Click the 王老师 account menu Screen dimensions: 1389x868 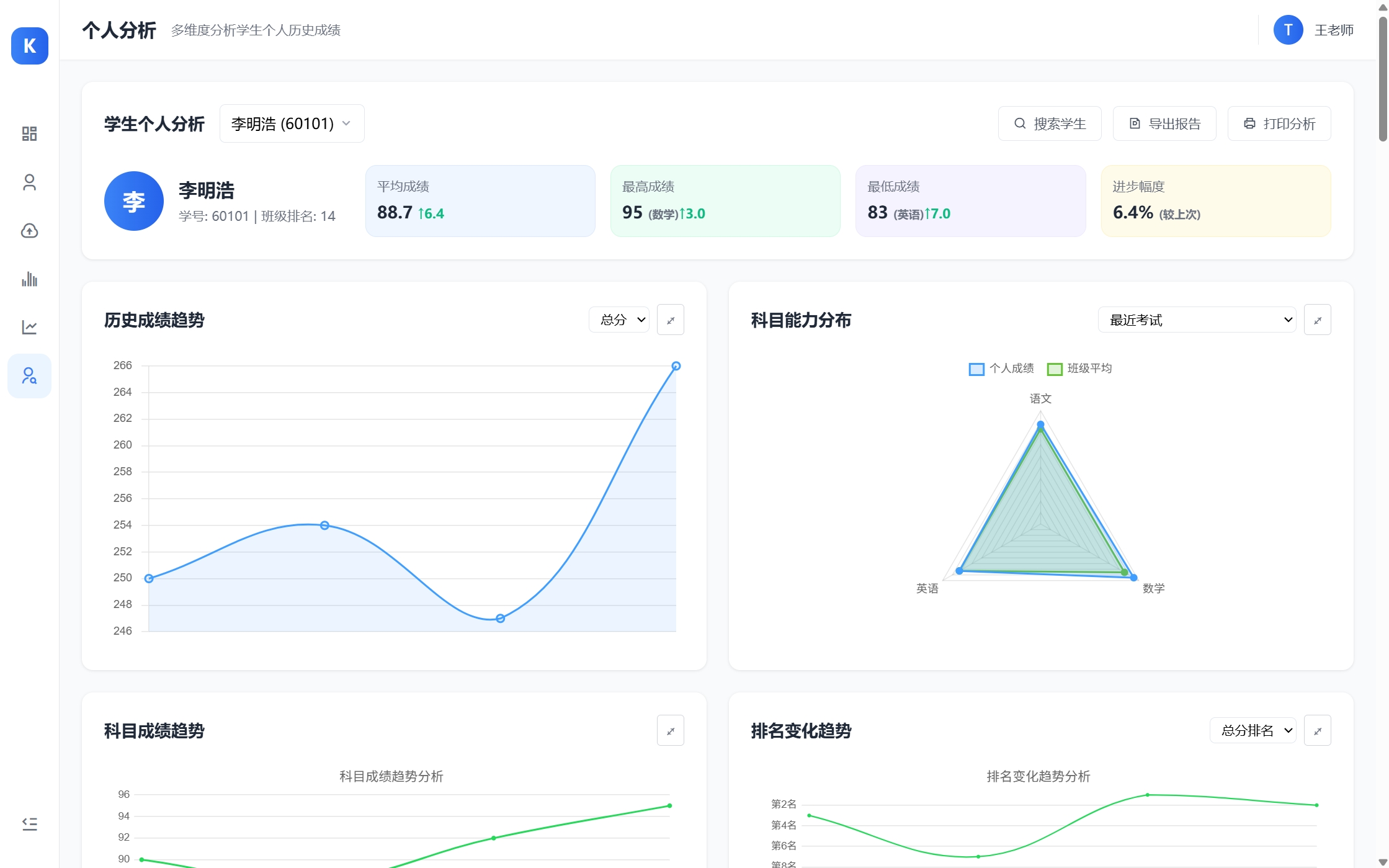coord(1334,29)
